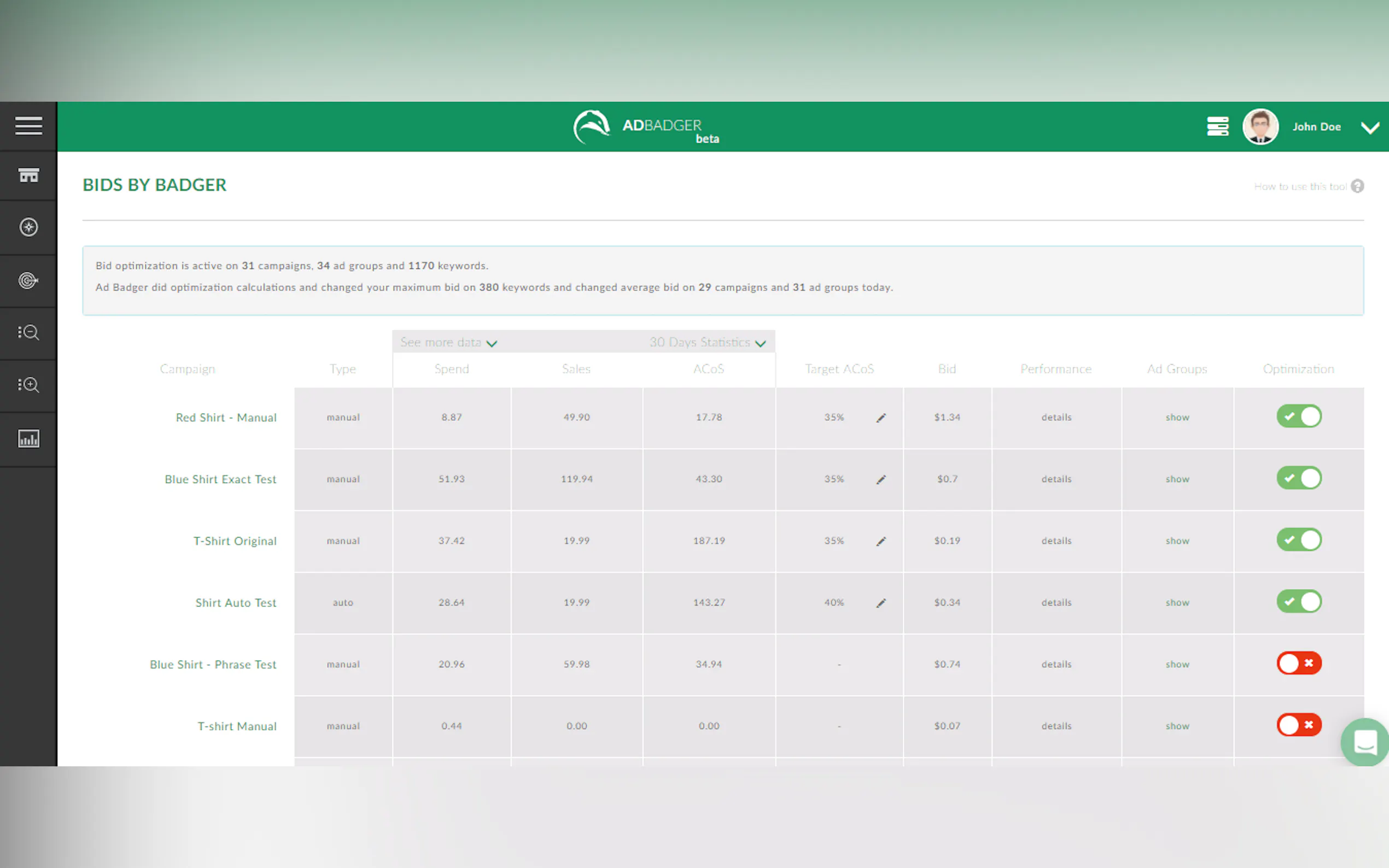The width and height of the screenshot is (1389, 868).
Task: Expand the See more data dropdown
Action: (x=448, y=343)
